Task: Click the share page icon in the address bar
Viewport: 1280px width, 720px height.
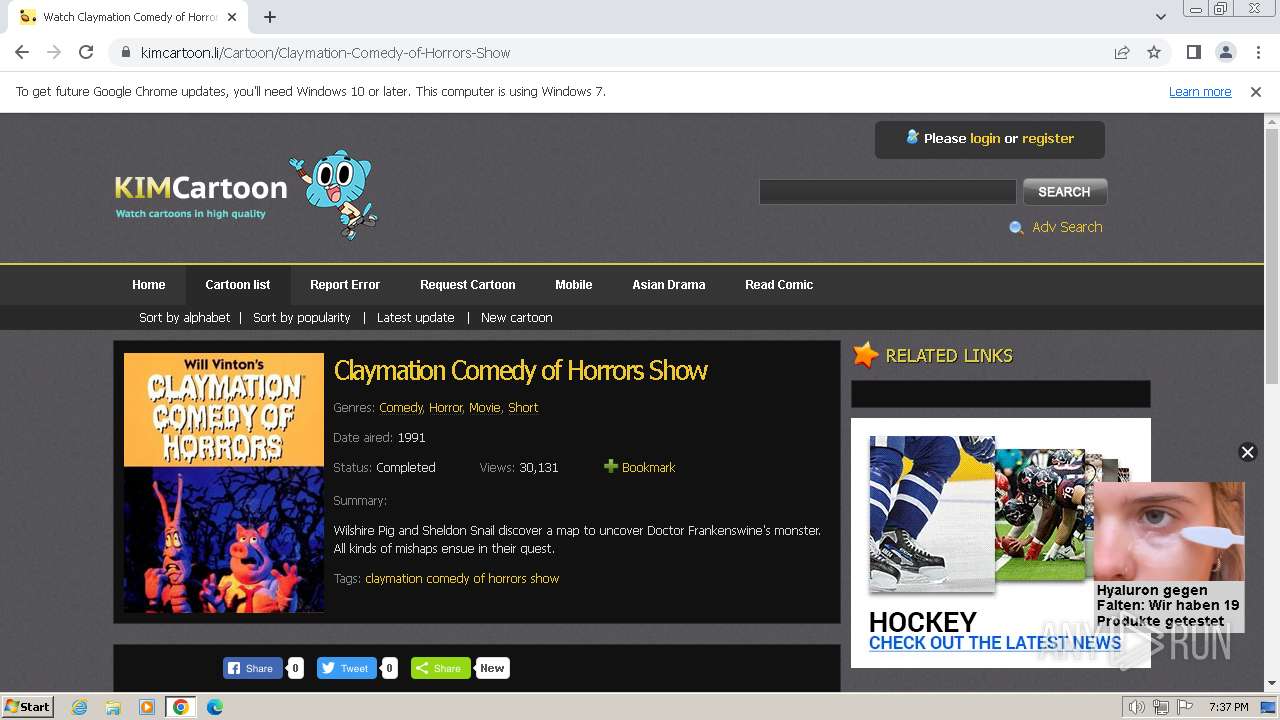Action: coord(1122,52)
